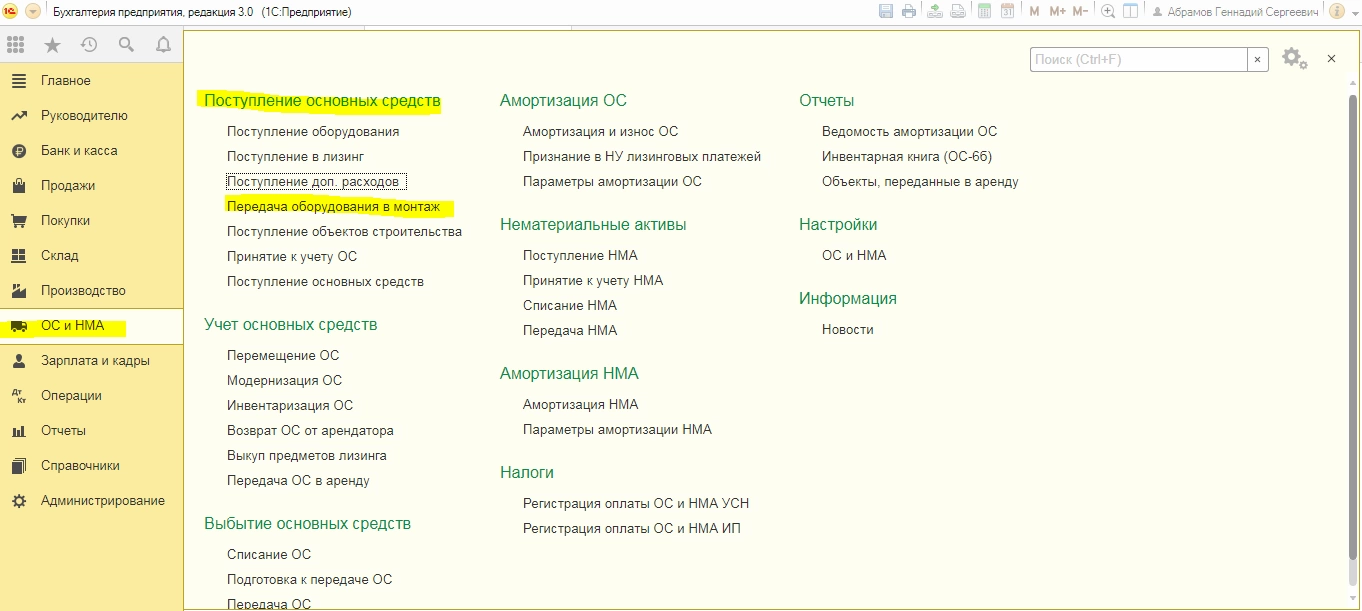Click the information 'i' icon
Image resolution: width=1362 pixels, height=611 pixels.
point(1336,11)
